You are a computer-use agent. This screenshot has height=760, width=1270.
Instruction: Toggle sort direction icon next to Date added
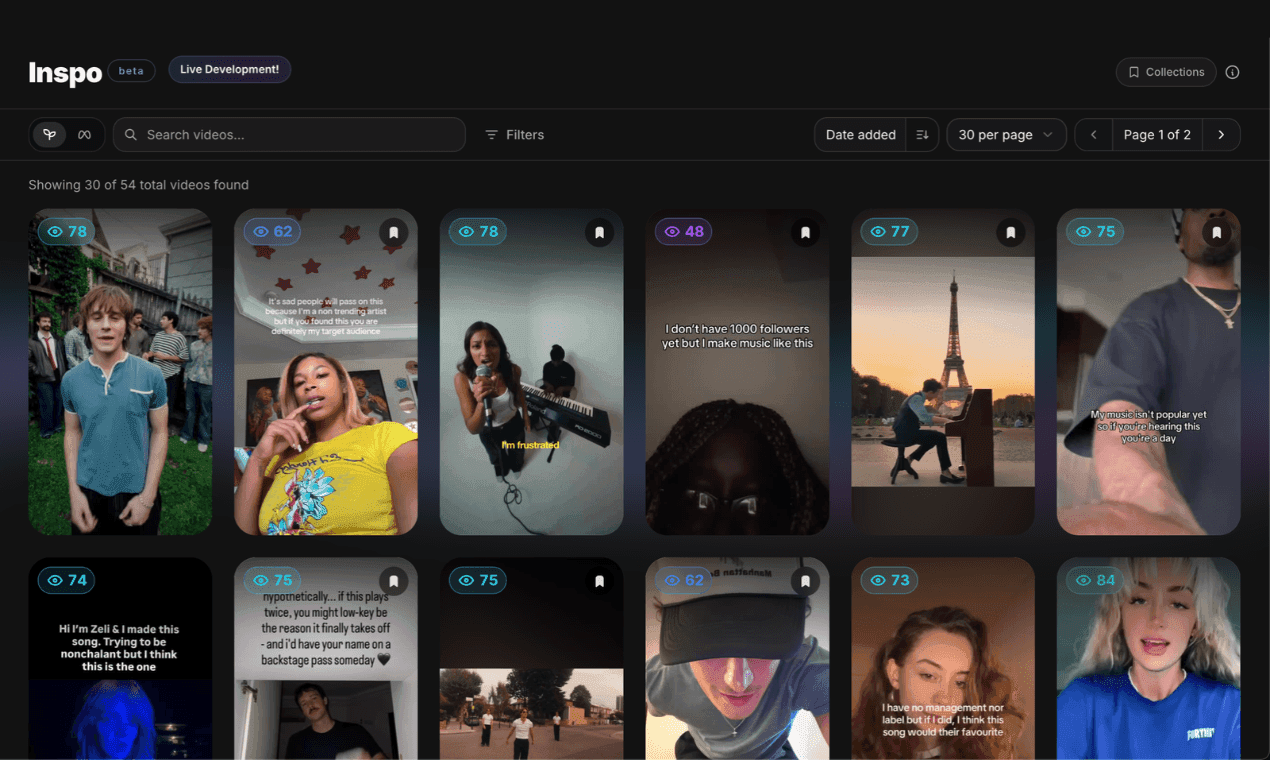(922, 134)
